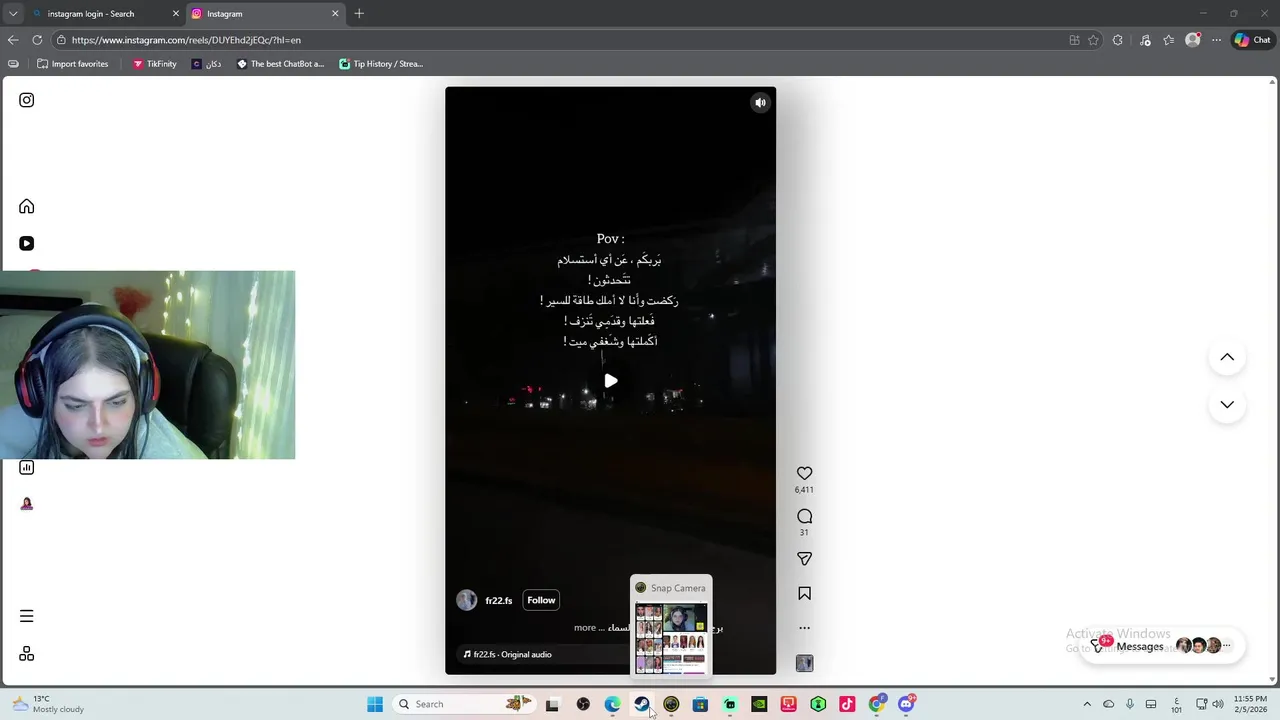Open profile avatar in Instagram sidebar
The width and height of the screenshot is (1280, 720).
(27, 503)
